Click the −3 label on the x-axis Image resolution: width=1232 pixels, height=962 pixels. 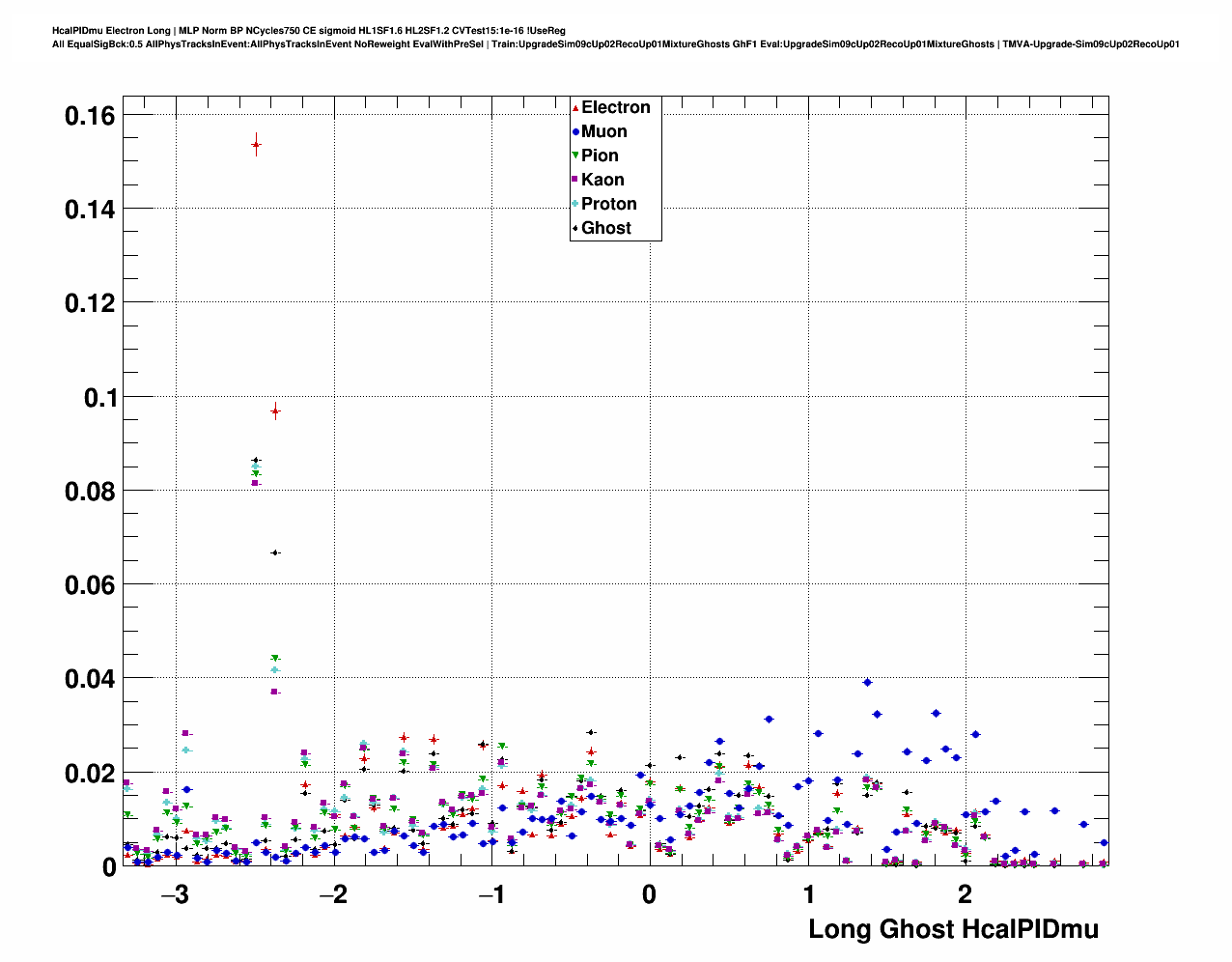(x=175, y=895)
